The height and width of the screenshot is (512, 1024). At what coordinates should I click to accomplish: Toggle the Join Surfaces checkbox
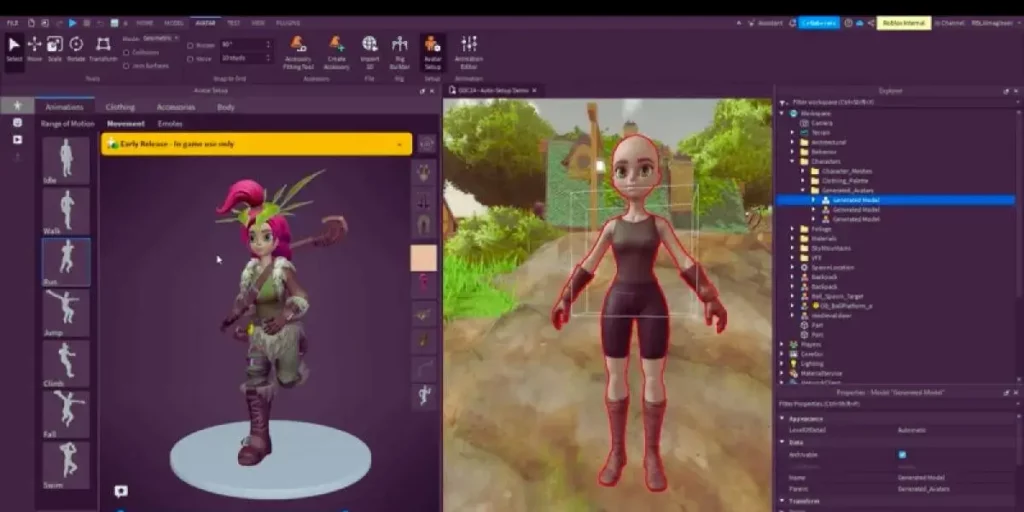tap(127, 66)
